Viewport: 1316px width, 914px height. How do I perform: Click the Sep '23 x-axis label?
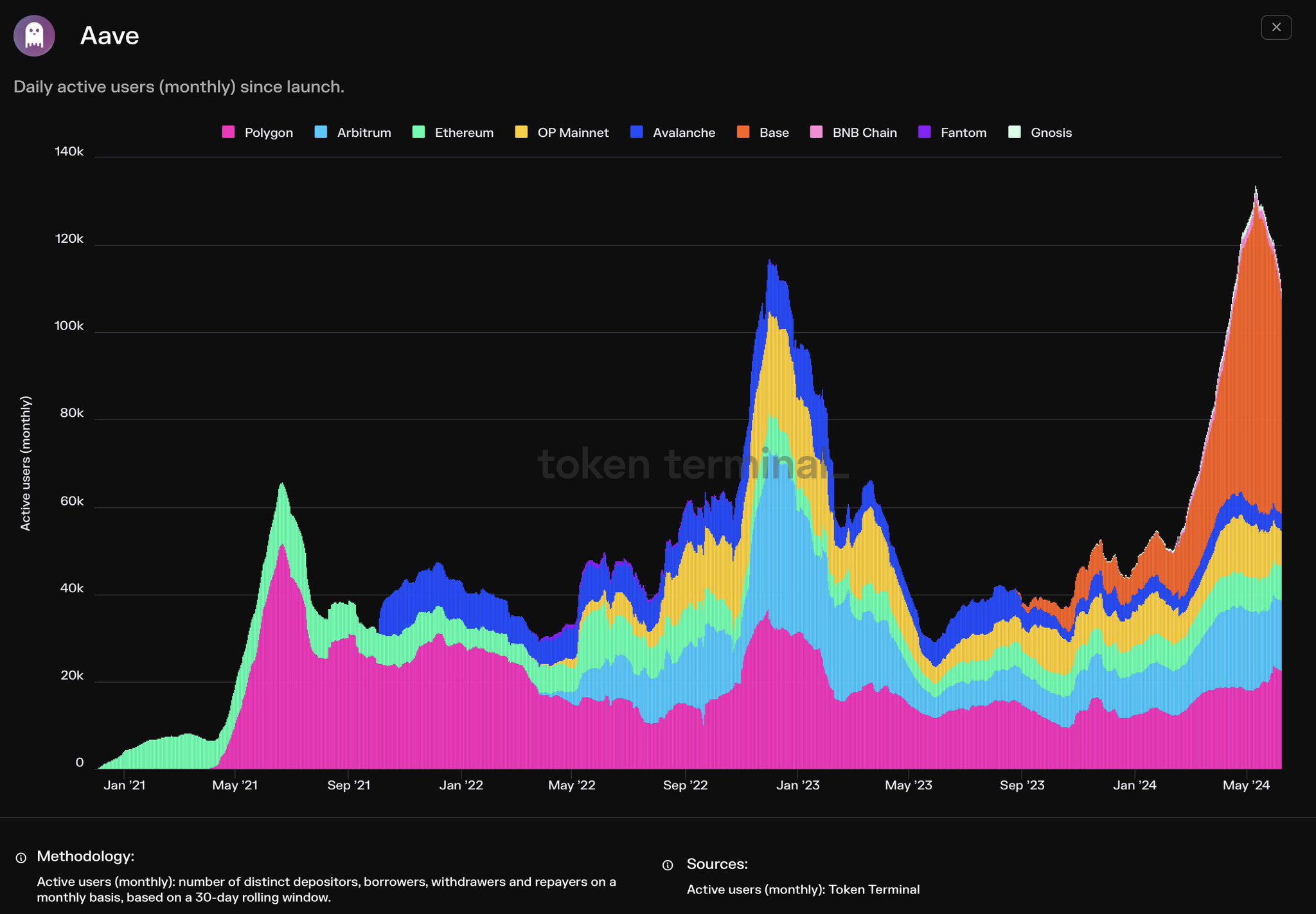pyautogui.click(x=1022, y=785)
